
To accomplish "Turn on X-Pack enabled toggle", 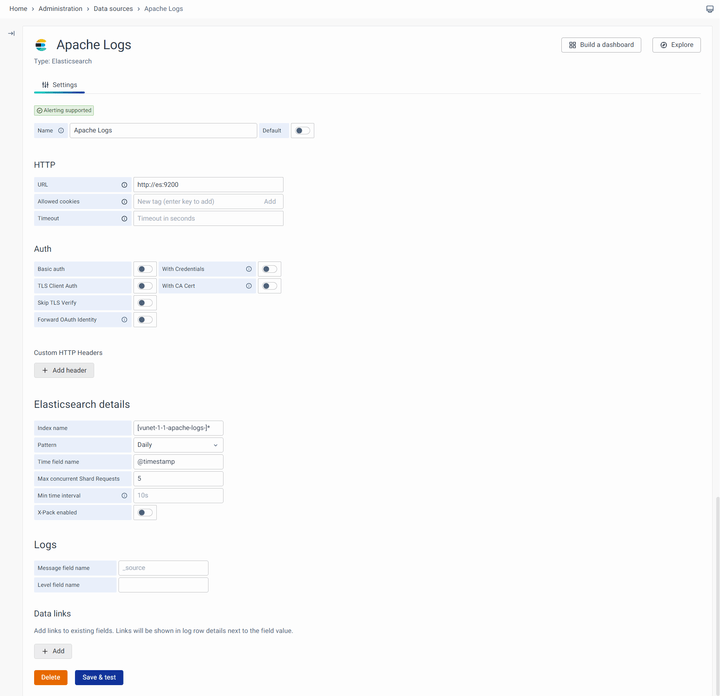I will (x=145, y=512).
